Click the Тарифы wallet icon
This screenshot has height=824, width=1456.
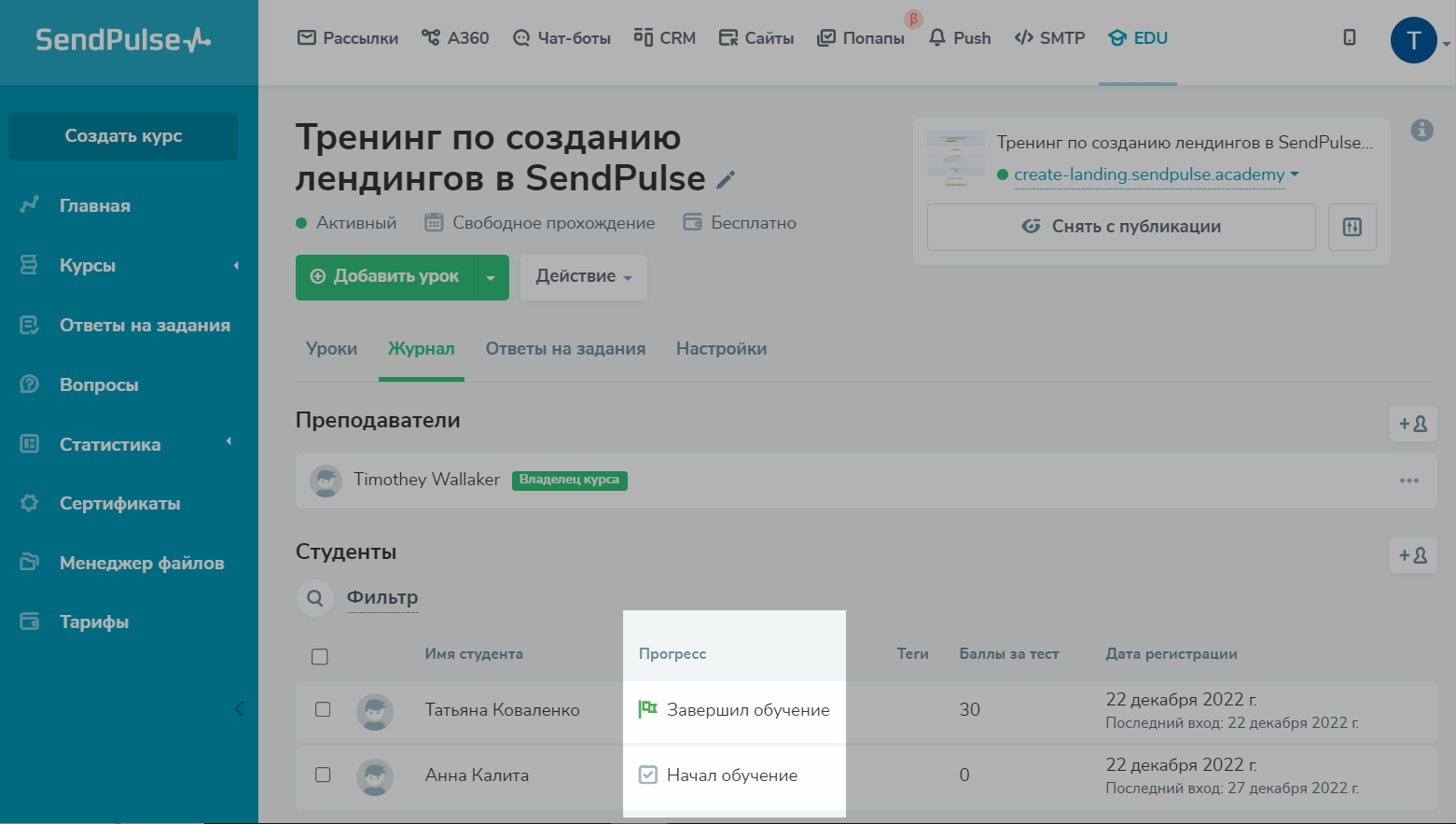pos(30,621)
